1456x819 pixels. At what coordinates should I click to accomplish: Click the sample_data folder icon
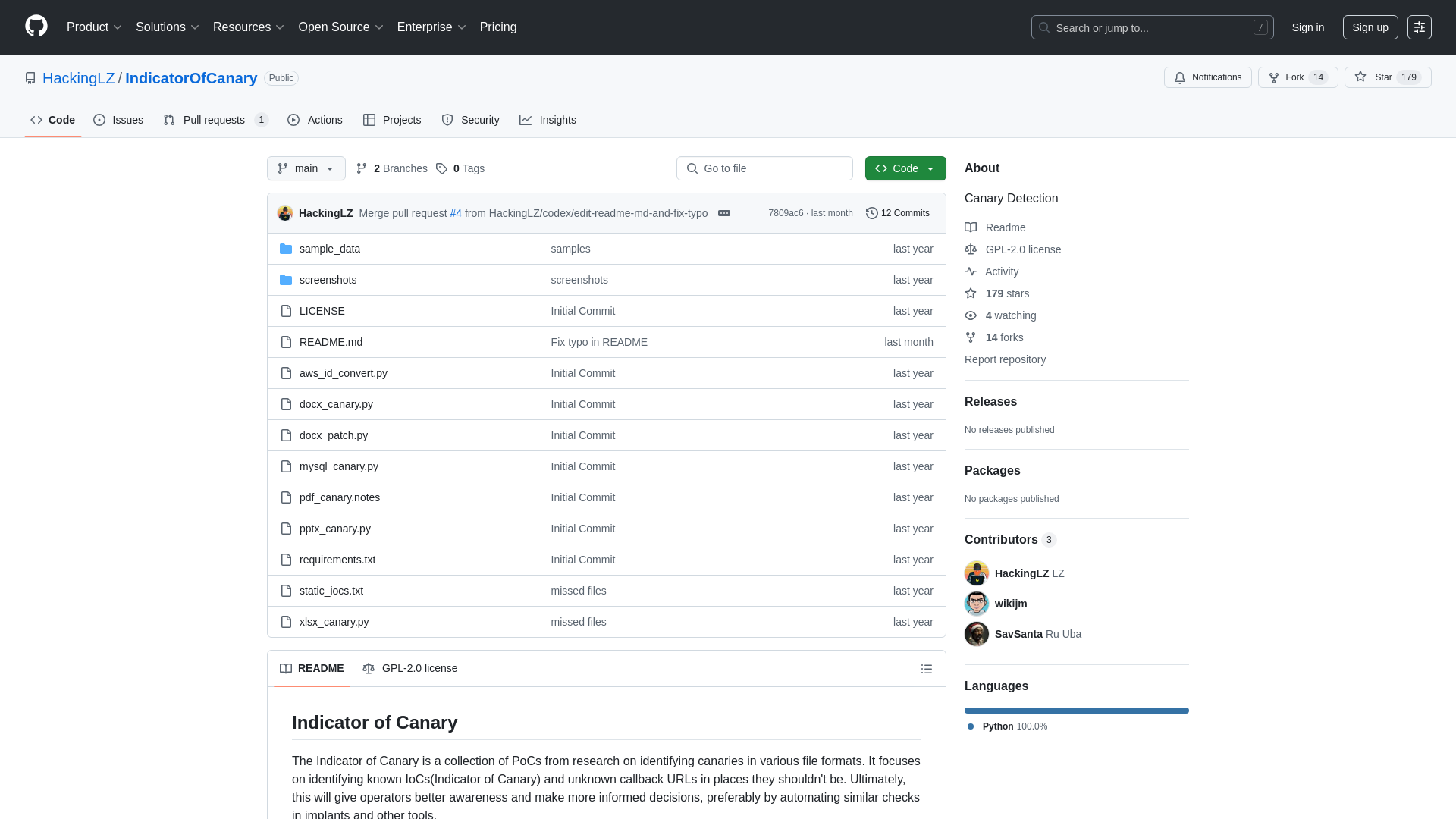pyautogui.click(x=286, y=249)
